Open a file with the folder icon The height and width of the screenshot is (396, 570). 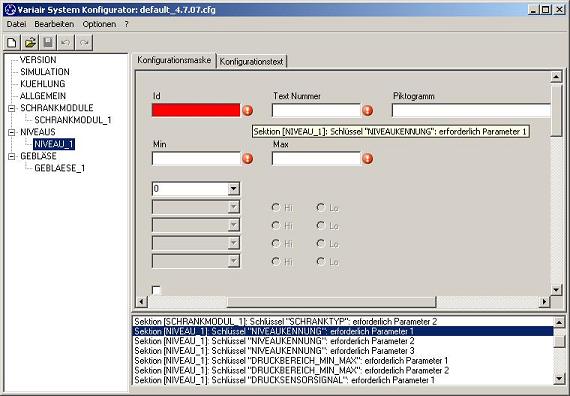coord(30,43)
